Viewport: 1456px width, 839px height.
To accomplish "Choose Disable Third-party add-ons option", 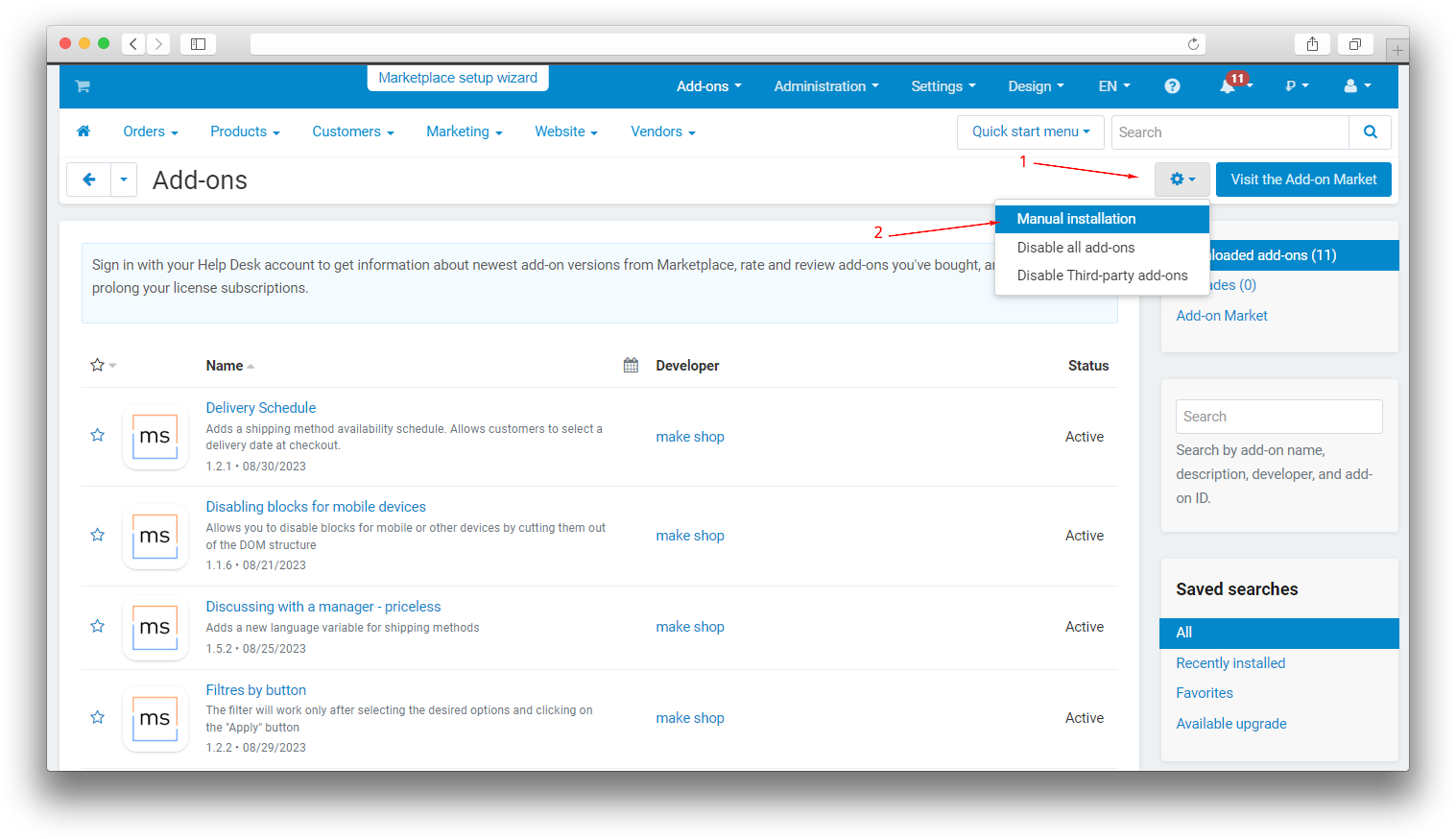I will point(1102,276).
